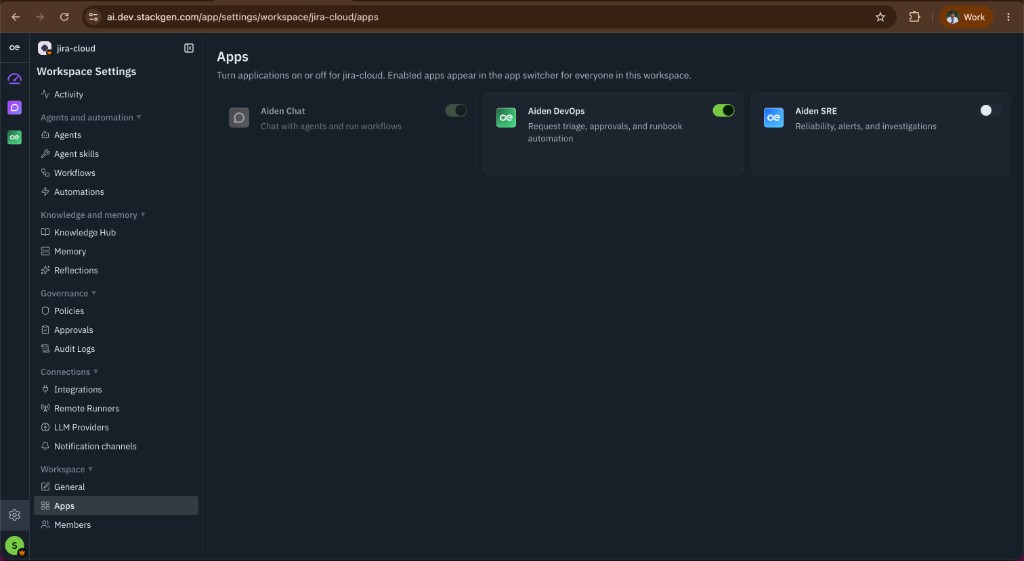
Task: Open the purple Aiden Chat rail icon
Action: (14, 108)
